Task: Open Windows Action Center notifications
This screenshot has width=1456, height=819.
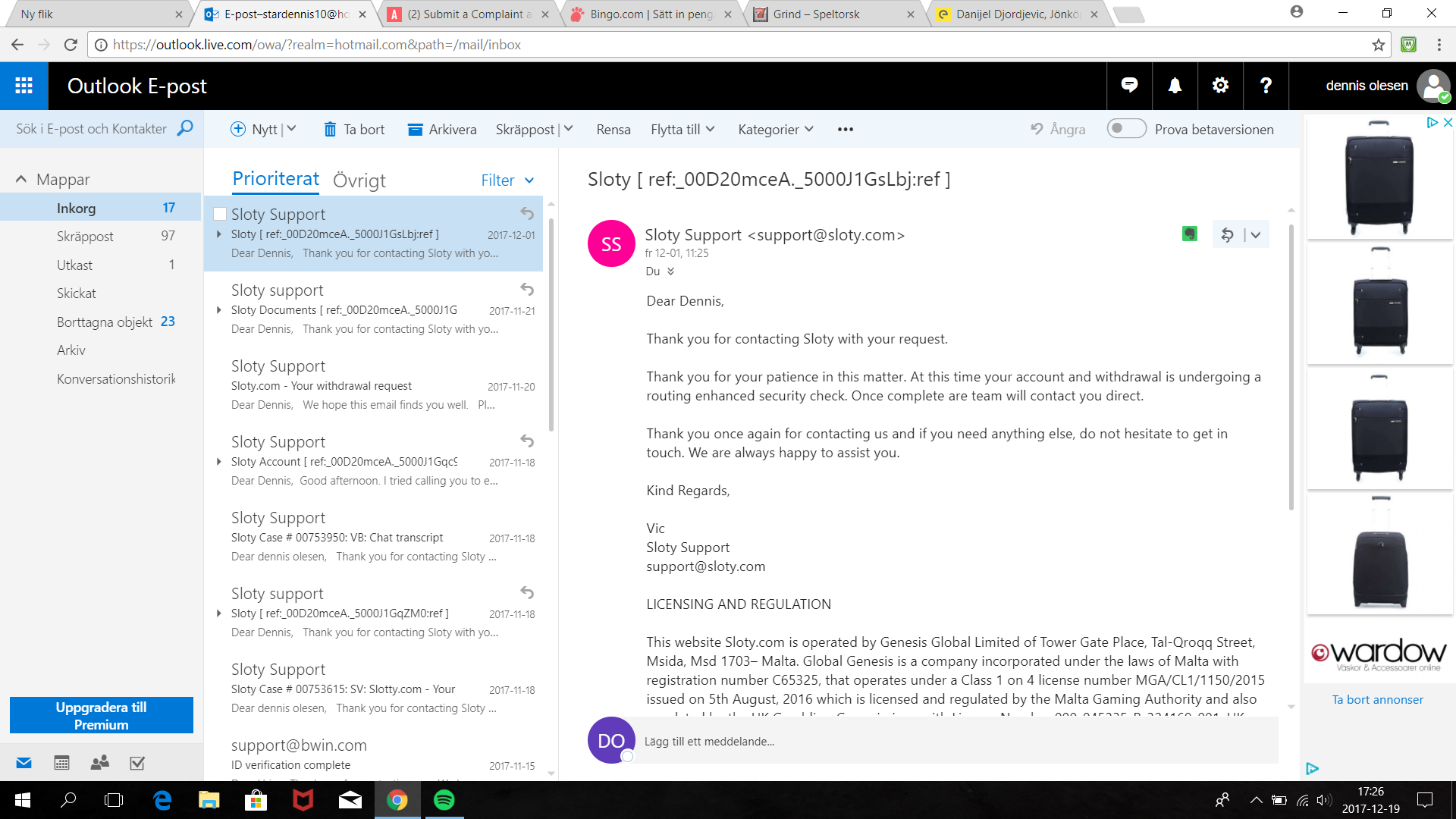Action: click(x=1425, y=800)
